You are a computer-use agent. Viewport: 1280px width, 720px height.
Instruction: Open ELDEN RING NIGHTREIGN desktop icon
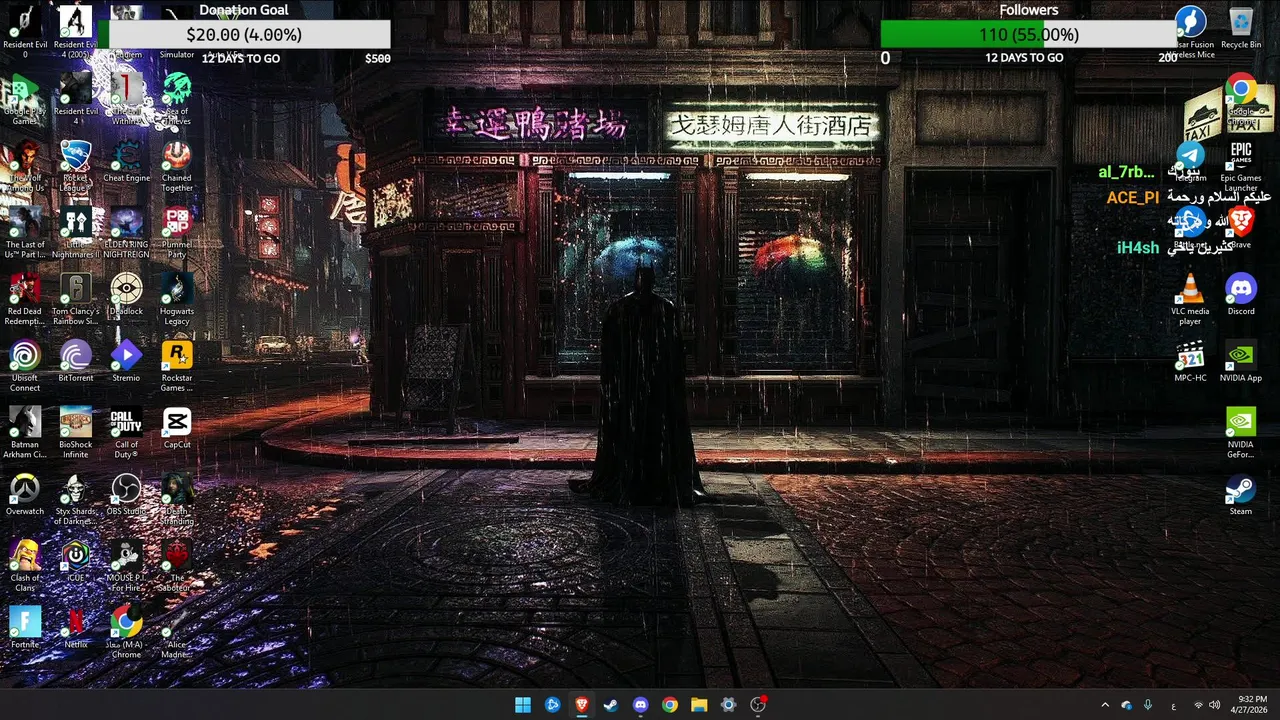point(126,232)
